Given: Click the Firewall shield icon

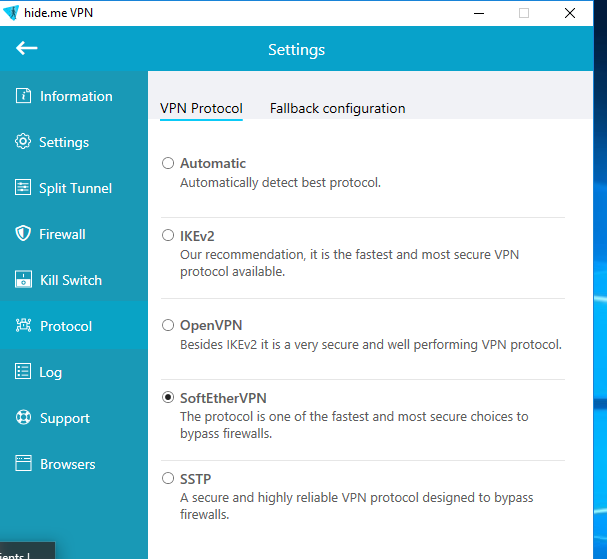Looking at the screenshot, I should [23, 233].
